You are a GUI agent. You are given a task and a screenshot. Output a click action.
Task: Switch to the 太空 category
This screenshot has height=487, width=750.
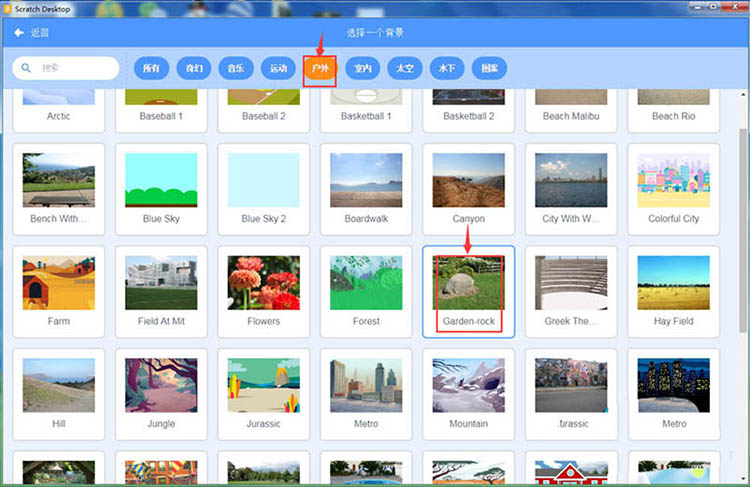point(405,68)
